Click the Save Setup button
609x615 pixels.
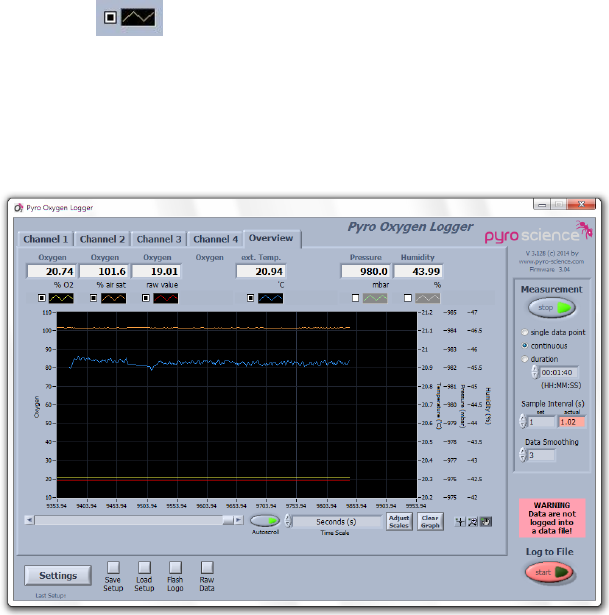[113, 567]
